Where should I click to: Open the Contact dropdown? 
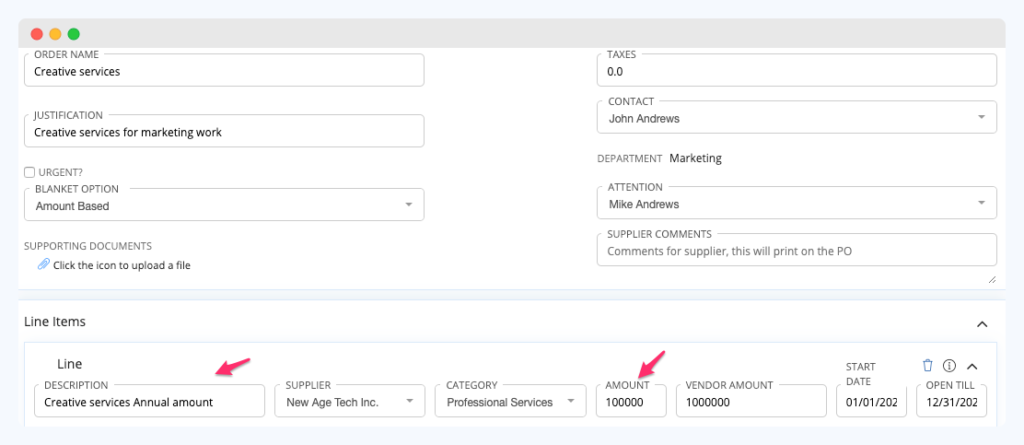click(797, 118)
